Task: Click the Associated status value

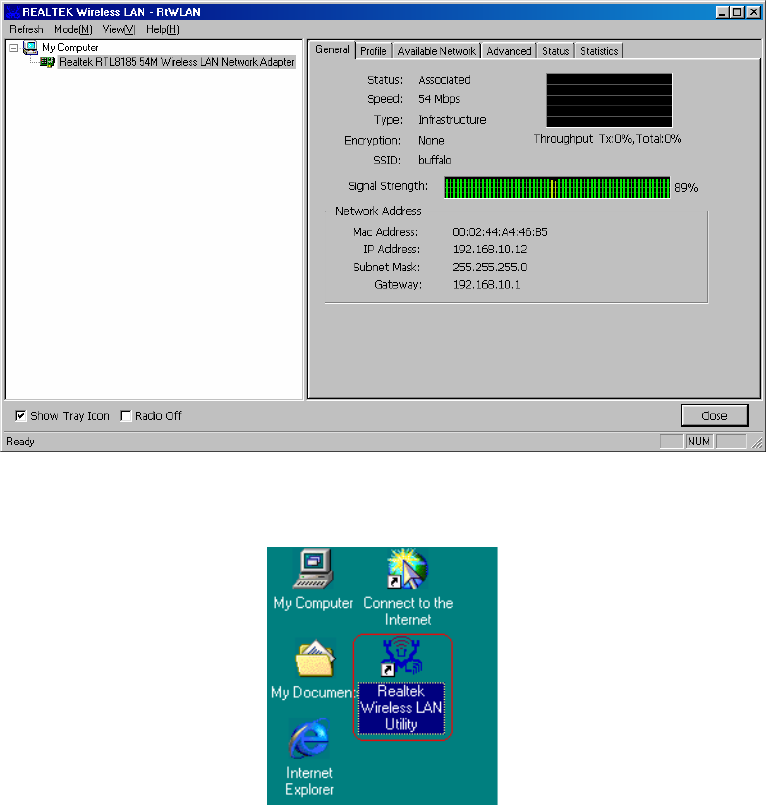Action: click(444, 80)
